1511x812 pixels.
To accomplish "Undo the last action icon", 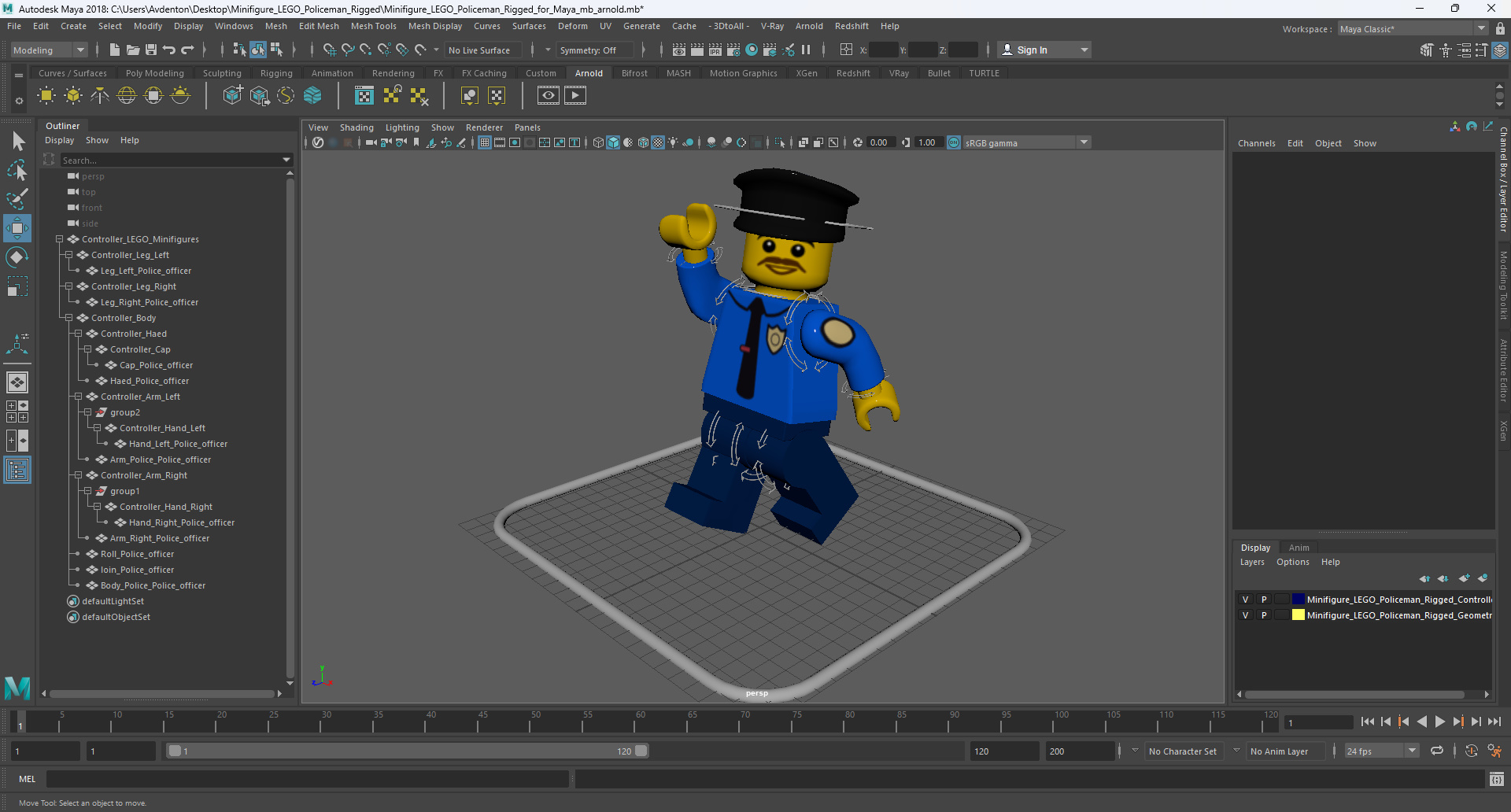I will point(169,50).
